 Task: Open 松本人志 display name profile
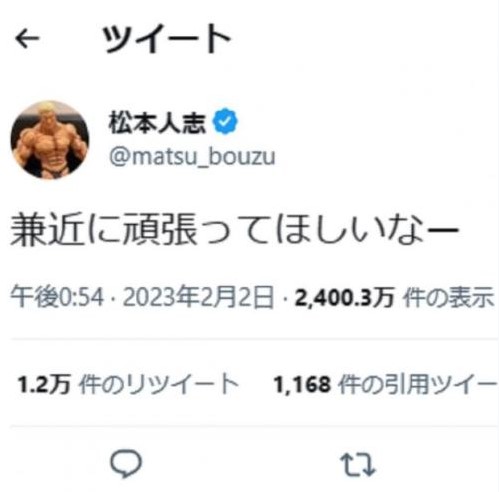pyautogui.click(x=157, y=122)
